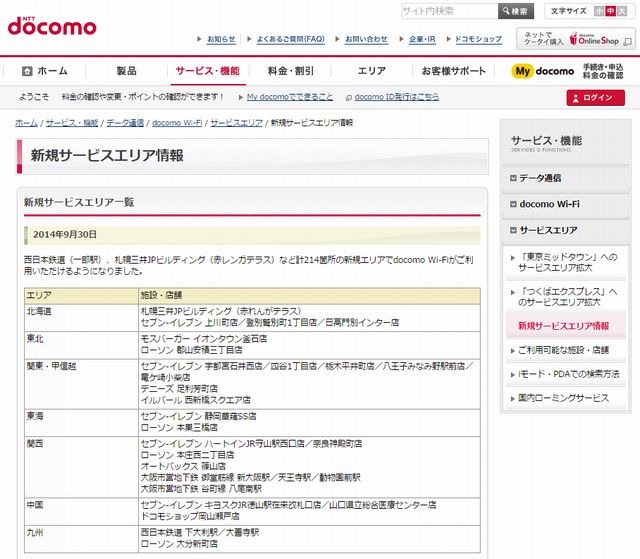Expand docomo Wi-Fi in the sidebar
Viewport: 640px width, 559px height.
[x=565, y=204]
